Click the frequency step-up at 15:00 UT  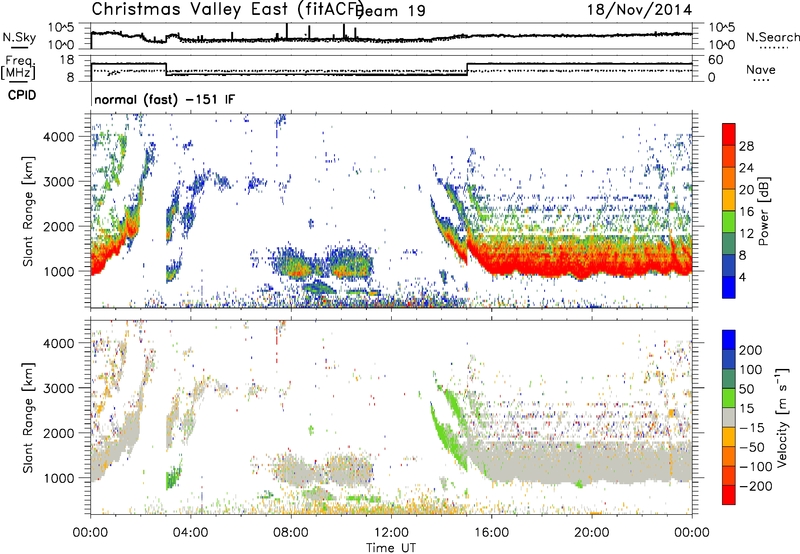467,69
